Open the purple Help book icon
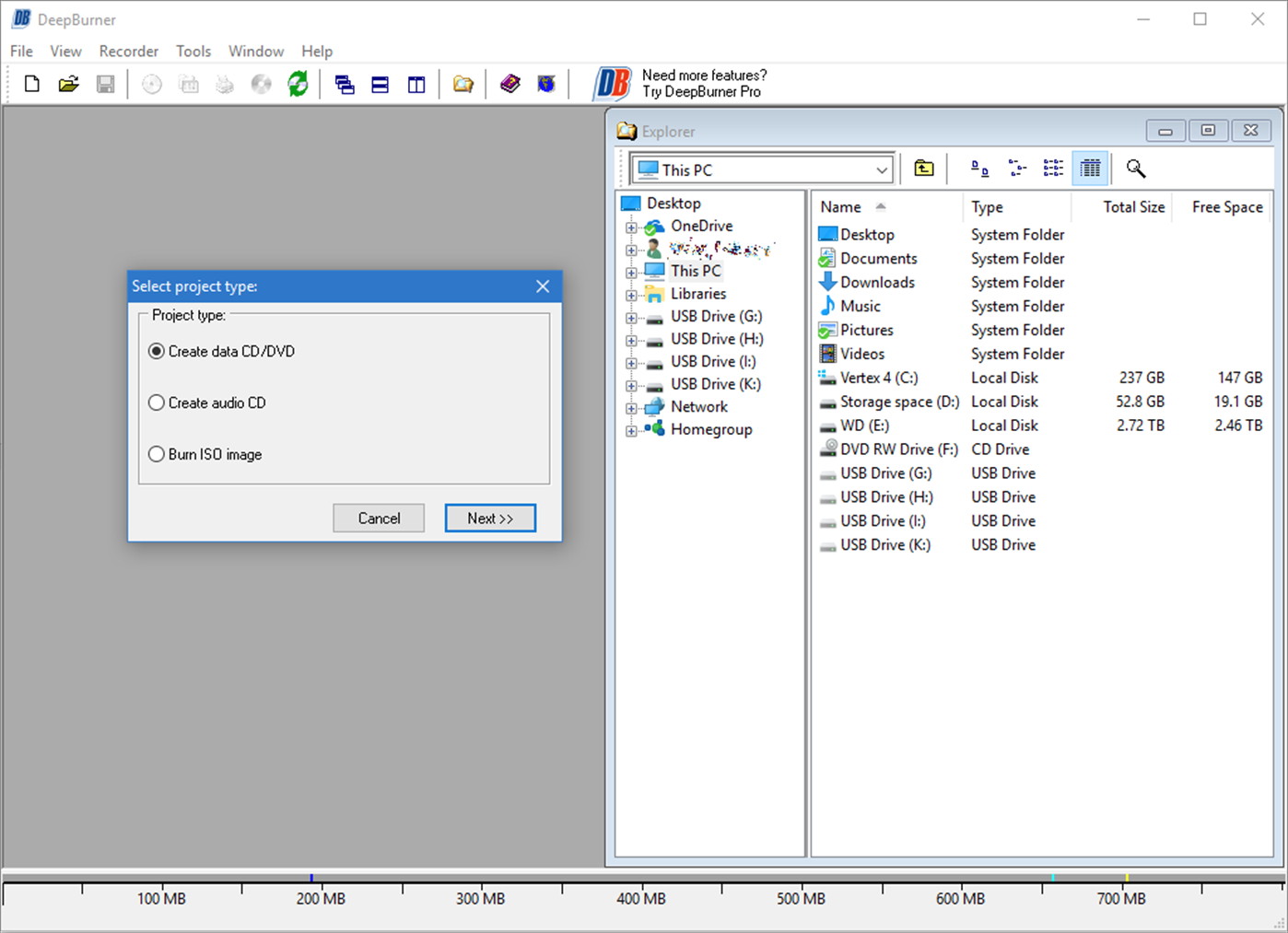 point(510,85)
